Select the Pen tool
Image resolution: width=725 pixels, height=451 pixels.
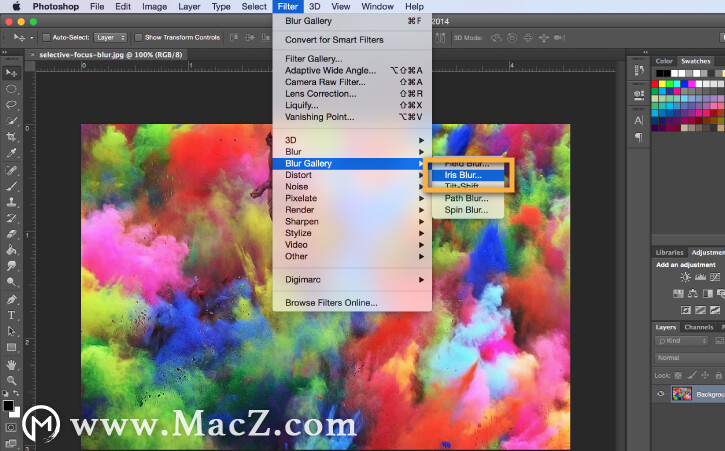11,299
